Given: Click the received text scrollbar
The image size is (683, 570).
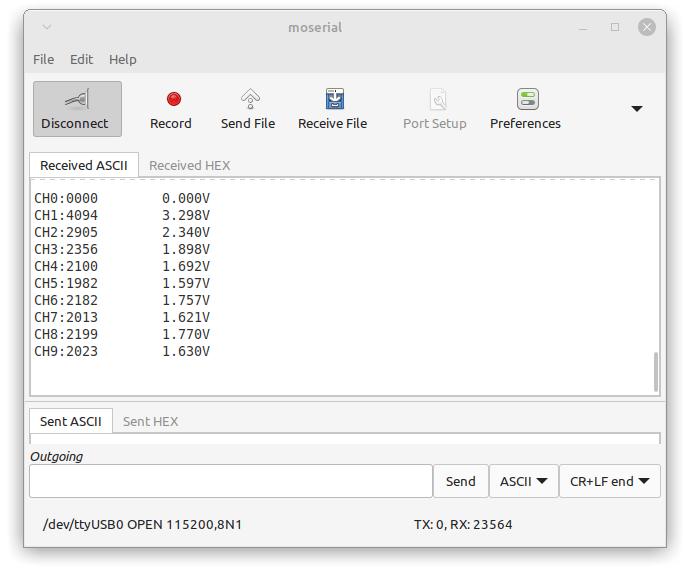Looking at the screenshot, I should click(x=656, y=372).
